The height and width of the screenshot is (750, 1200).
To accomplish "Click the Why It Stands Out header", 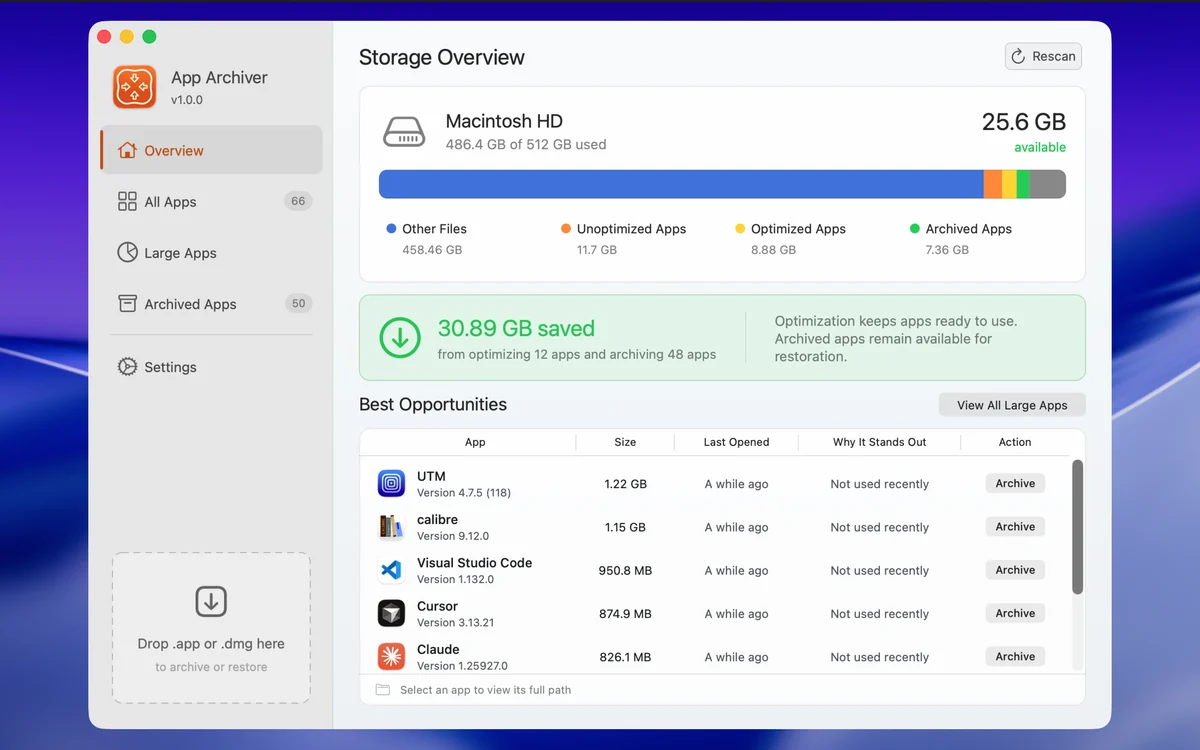I will coord(879,442).
